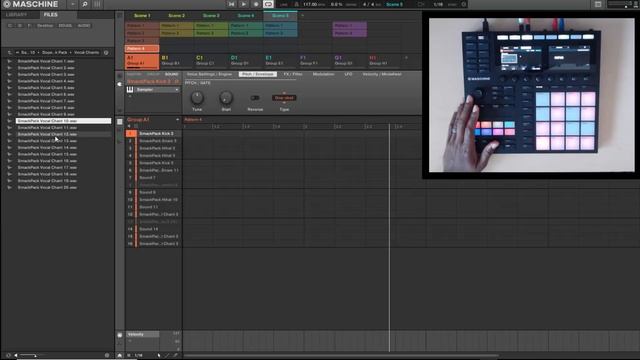640x360 pixels.
Task: Select Group G1
Action: point(349,61)
